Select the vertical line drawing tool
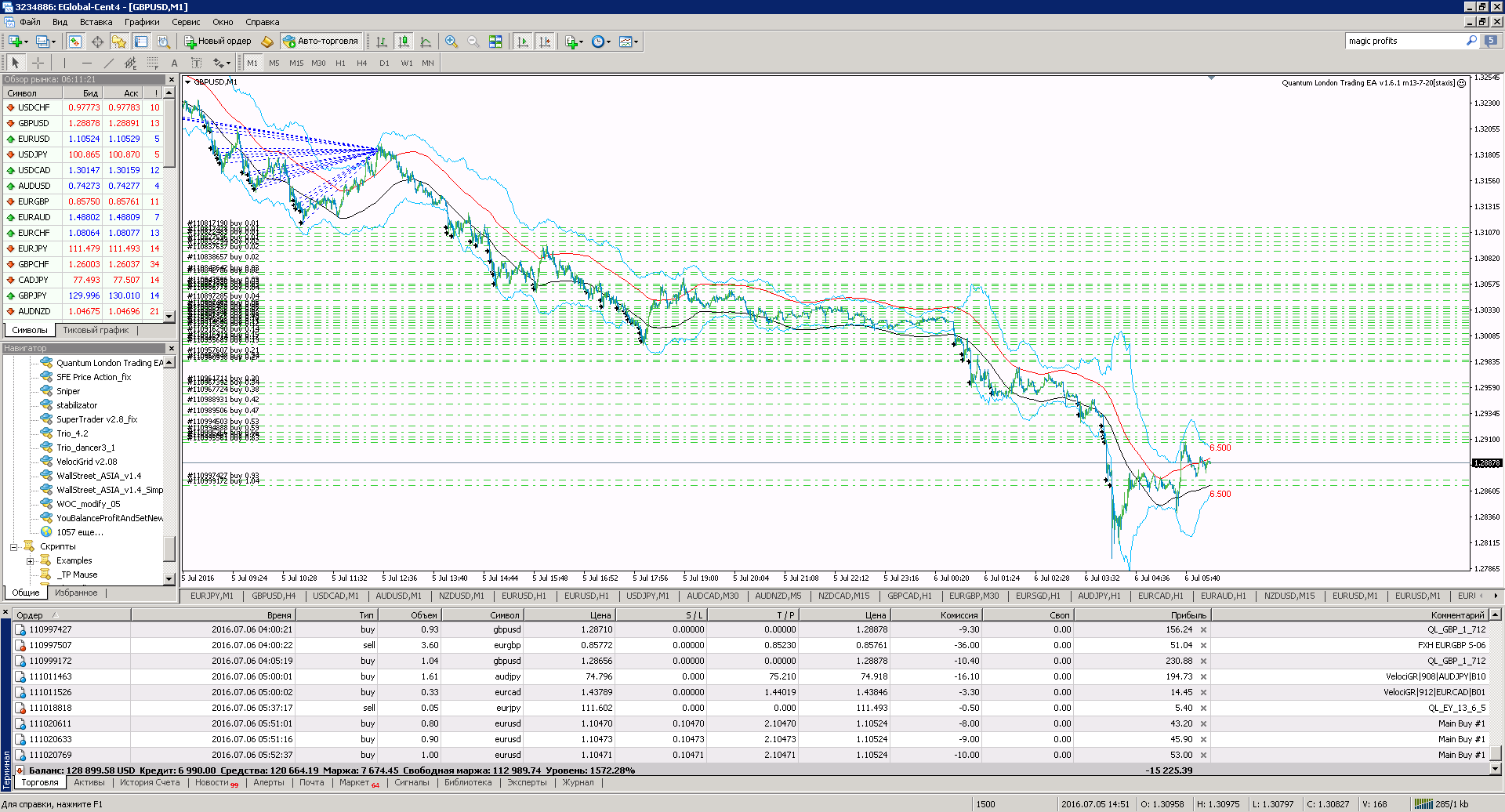Screen dimensions: 1505x812 (x=65, y=63)
